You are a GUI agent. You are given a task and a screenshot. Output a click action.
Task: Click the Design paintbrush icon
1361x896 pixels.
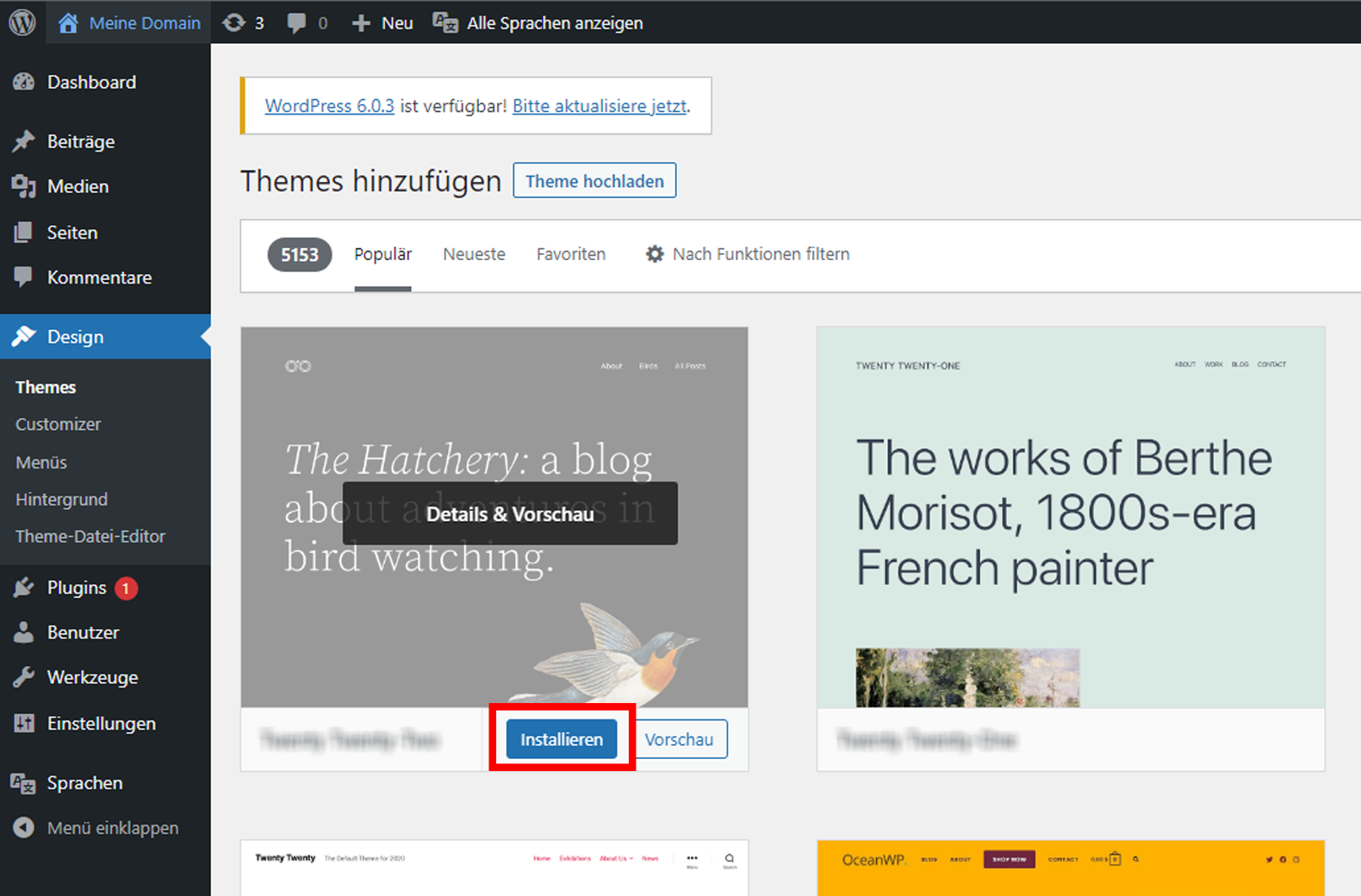pos(24,336)
